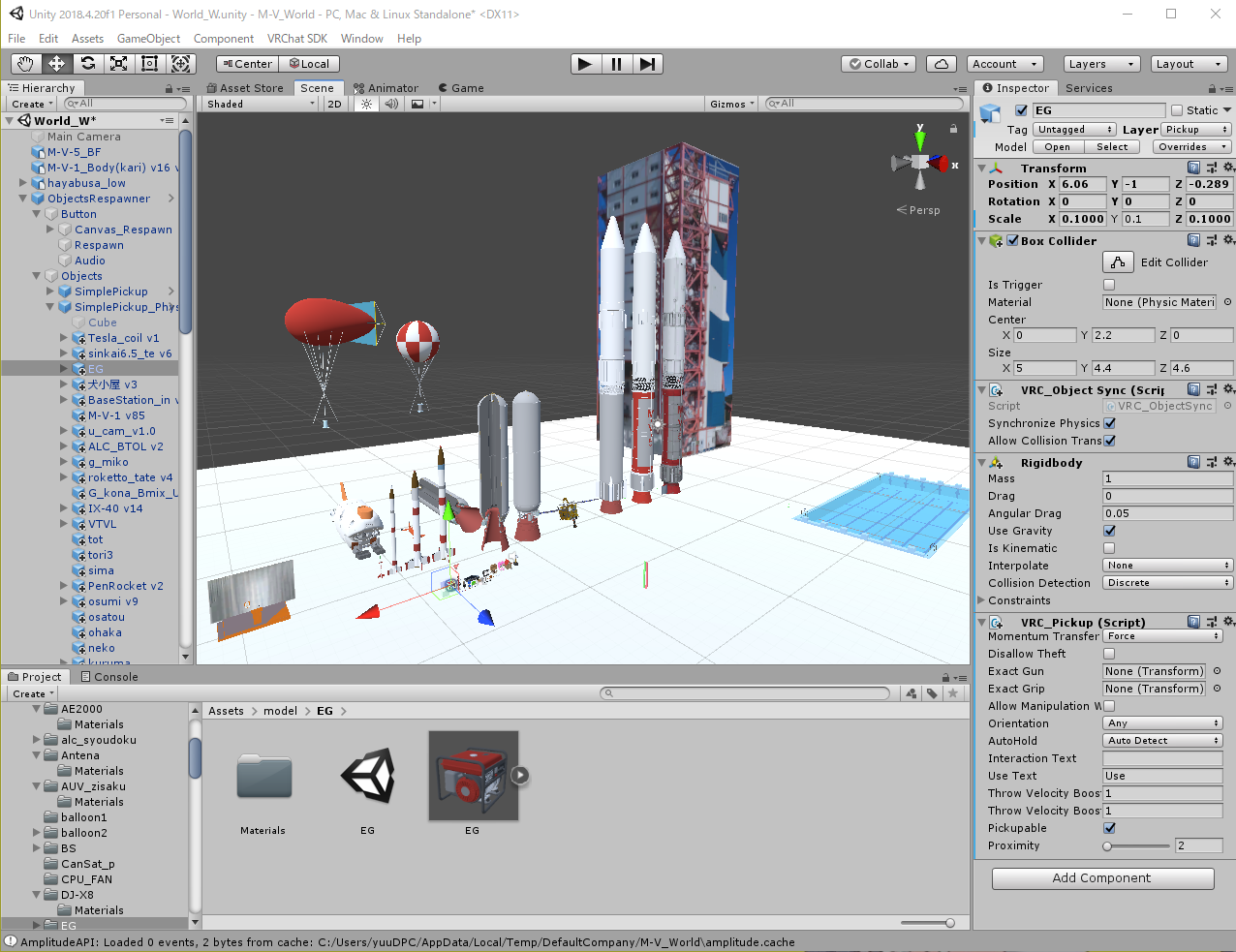Open the cloud services button
This screenshot has width=1236, height=952.
tap(942, 64)
